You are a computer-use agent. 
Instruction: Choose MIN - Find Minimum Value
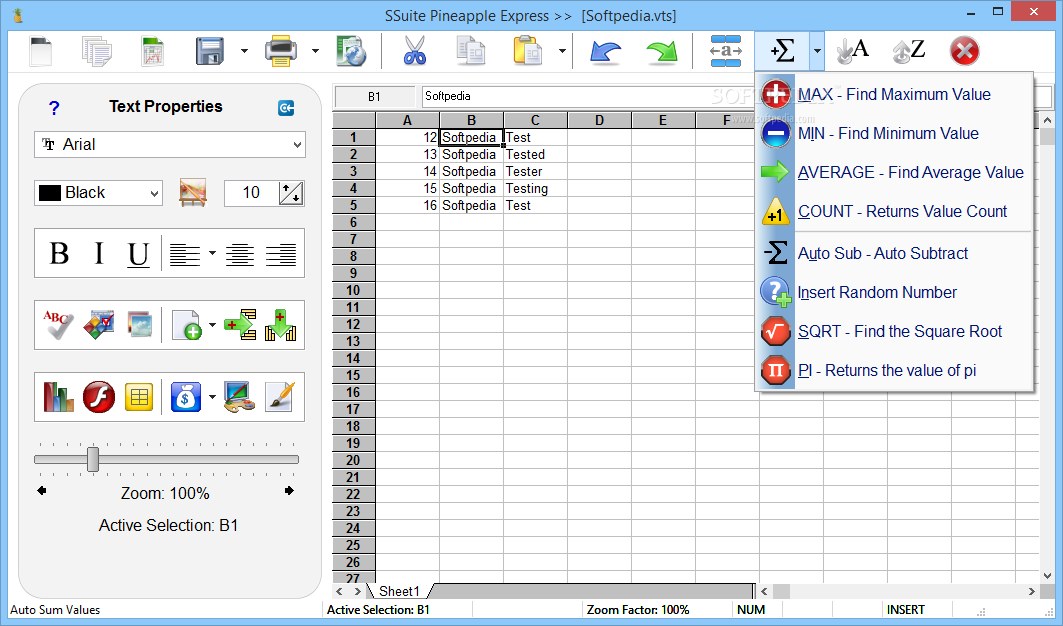point(894,134)
